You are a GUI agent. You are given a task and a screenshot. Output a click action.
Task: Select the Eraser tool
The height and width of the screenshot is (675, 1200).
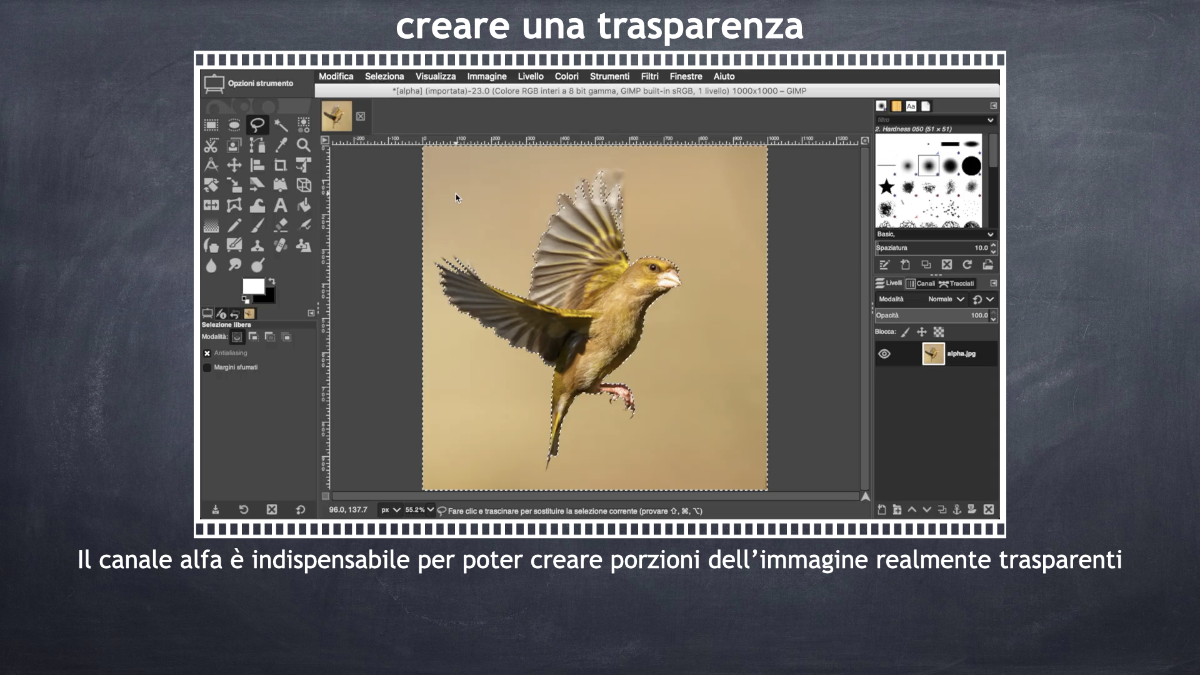pos(281,225)
